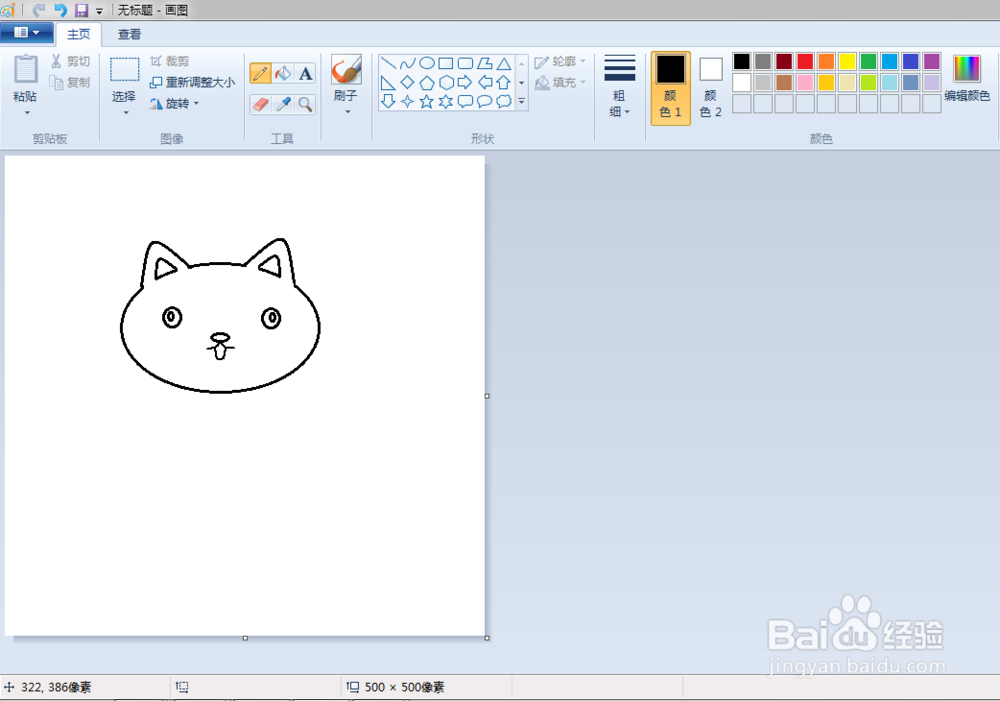Pick the yellow color swatch
This screenshot has height=701, width=1000.
coord(848,61)
